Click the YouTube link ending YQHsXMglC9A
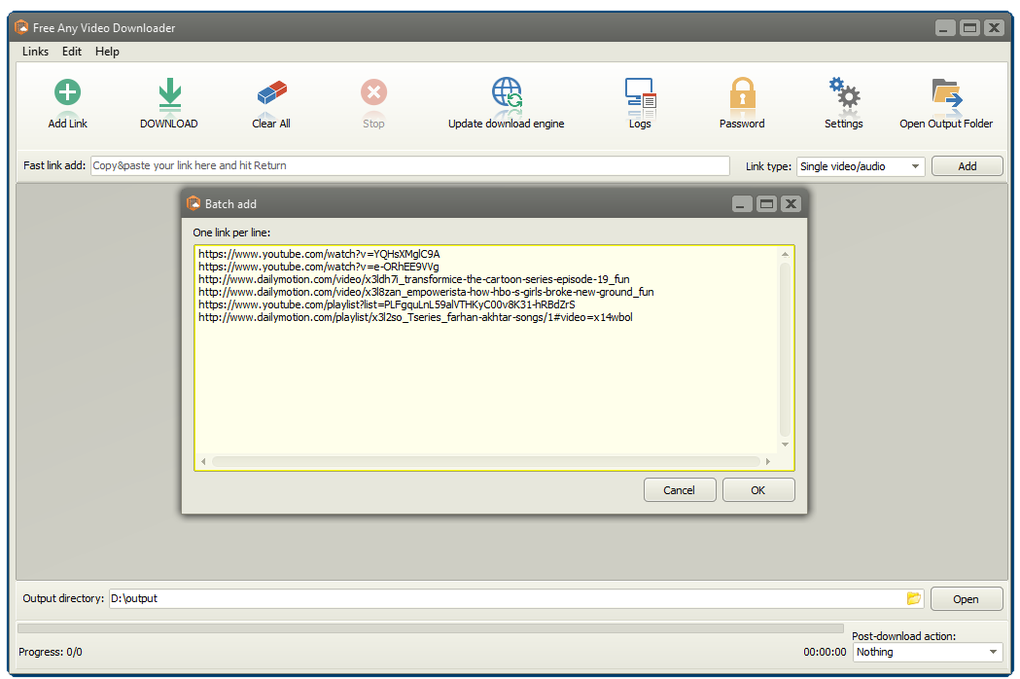 coord(319,254)
